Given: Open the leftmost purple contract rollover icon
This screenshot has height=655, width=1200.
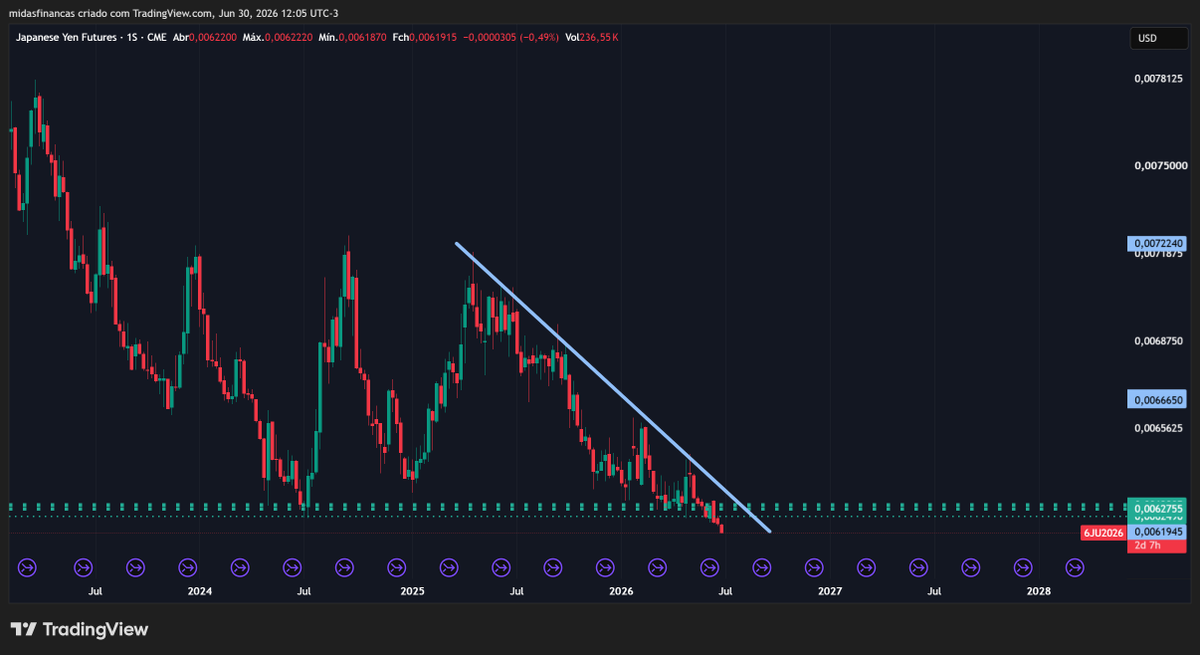Looking at the screenshot, I should (x=27, y=568).
